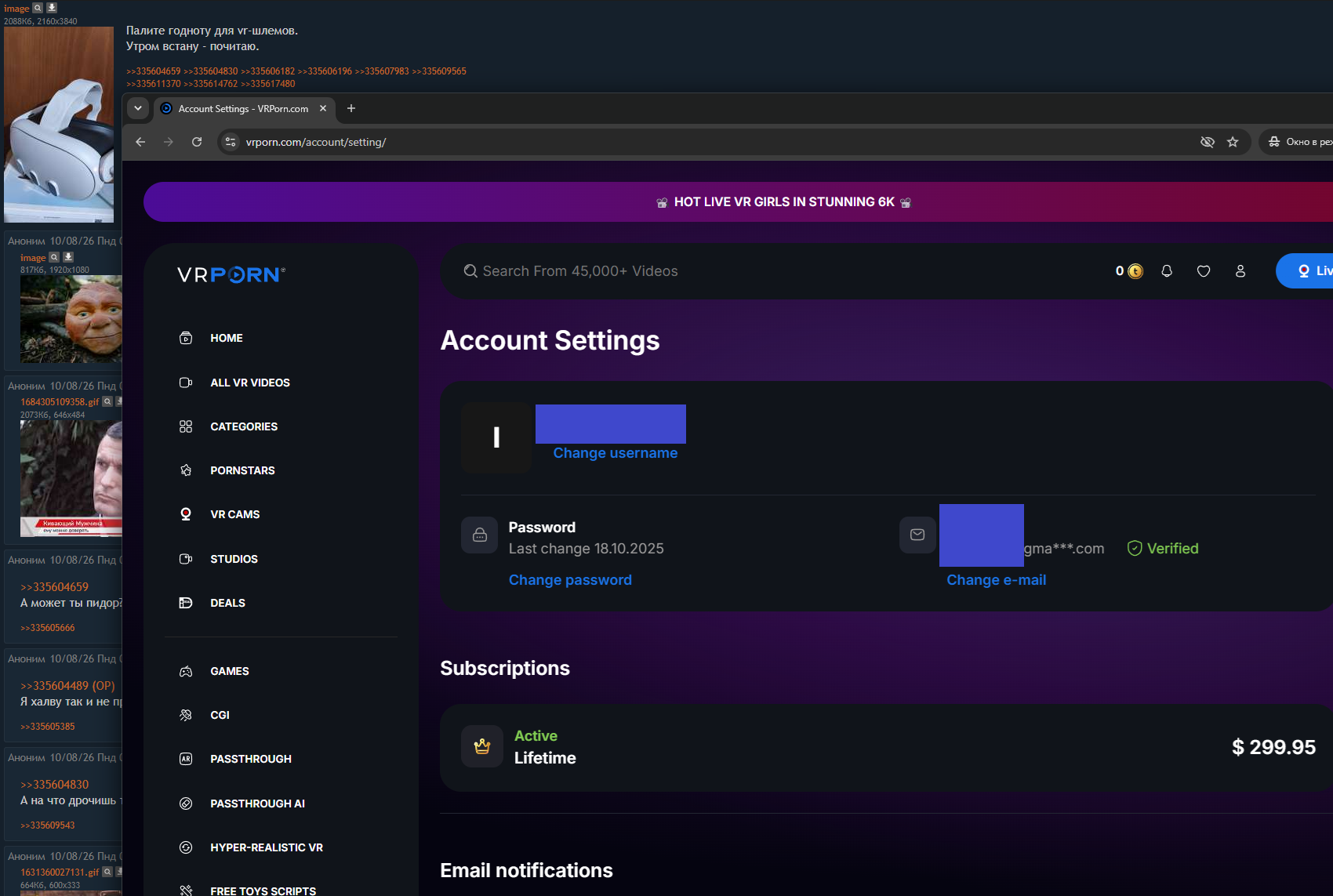Screen dimensions: 1333x896
Task: Click the PASSTHROUGH AR icon
Action: tap(186, 759)
